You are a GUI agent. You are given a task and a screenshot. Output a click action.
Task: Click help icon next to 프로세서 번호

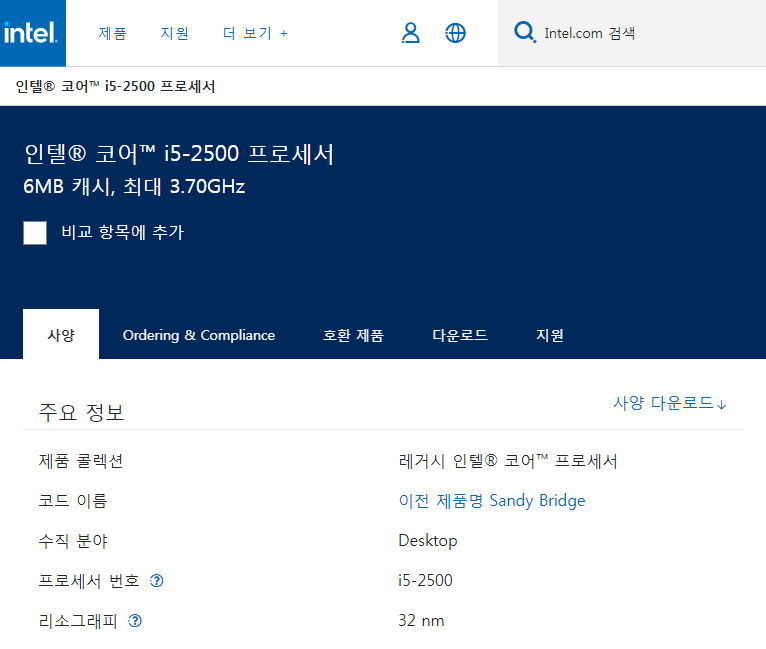click(x=157, y=581)
